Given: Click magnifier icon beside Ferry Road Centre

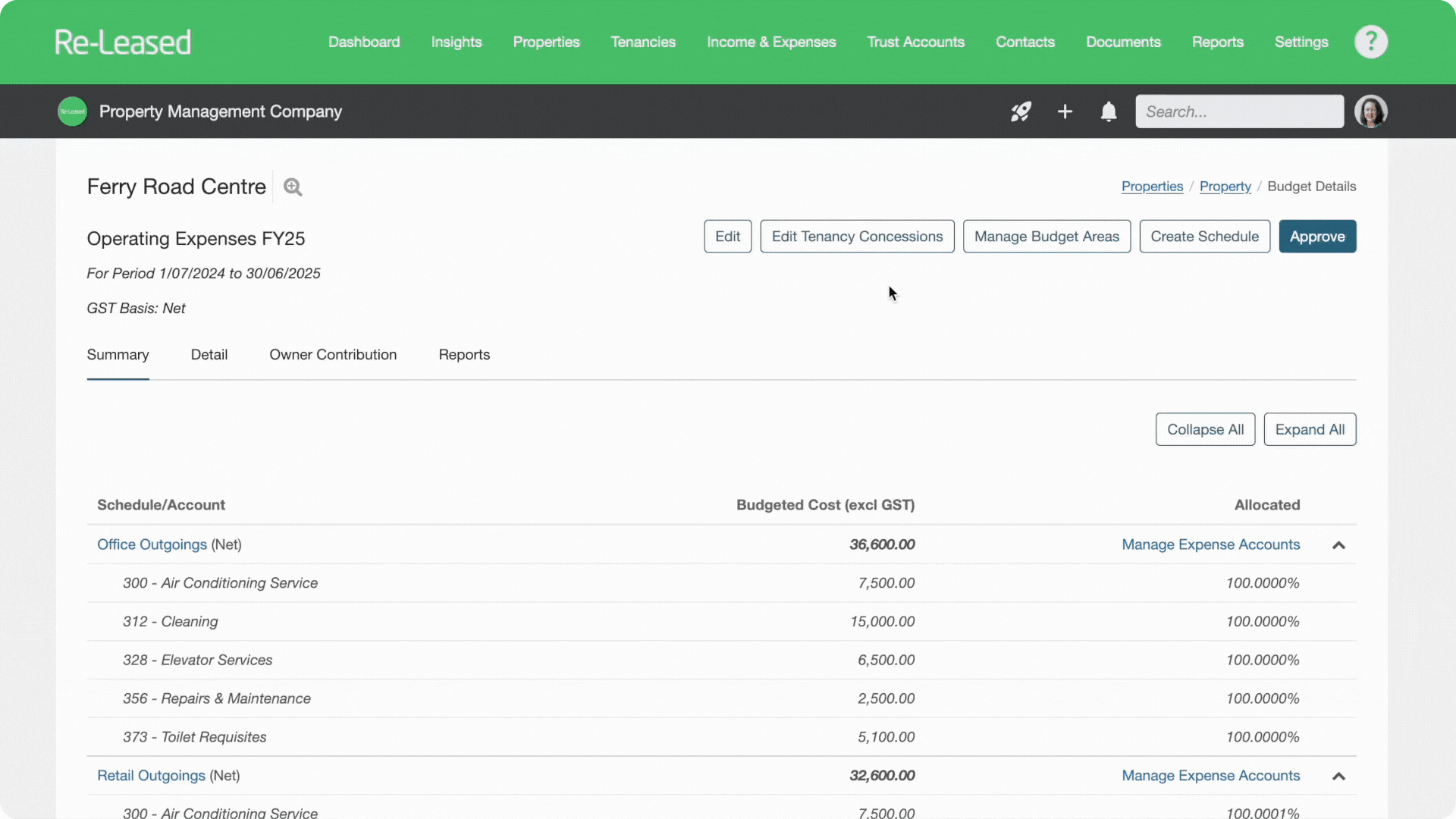Looking at the screenshot, I should (x=293, y=187).
